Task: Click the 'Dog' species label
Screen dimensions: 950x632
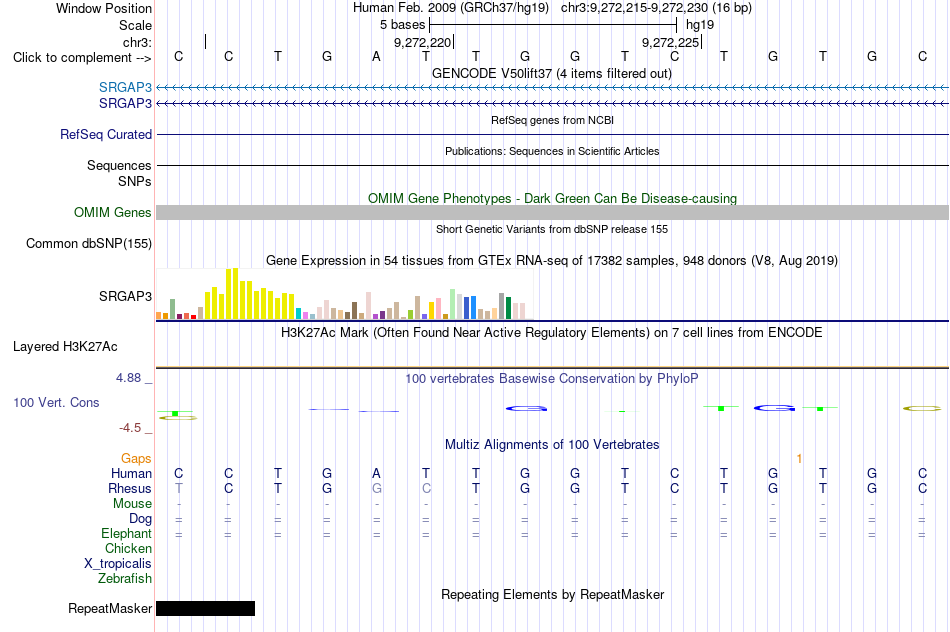Action: [140, 519]
